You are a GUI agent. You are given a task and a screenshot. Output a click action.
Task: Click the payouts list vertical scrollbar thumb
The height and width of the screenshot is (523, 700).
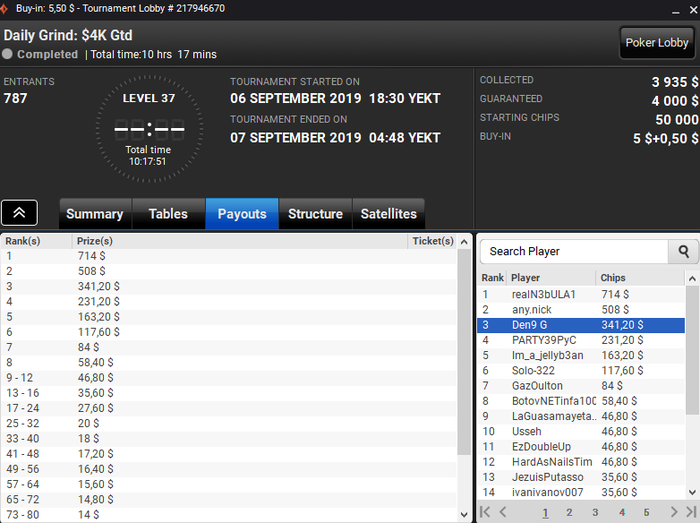464,352
